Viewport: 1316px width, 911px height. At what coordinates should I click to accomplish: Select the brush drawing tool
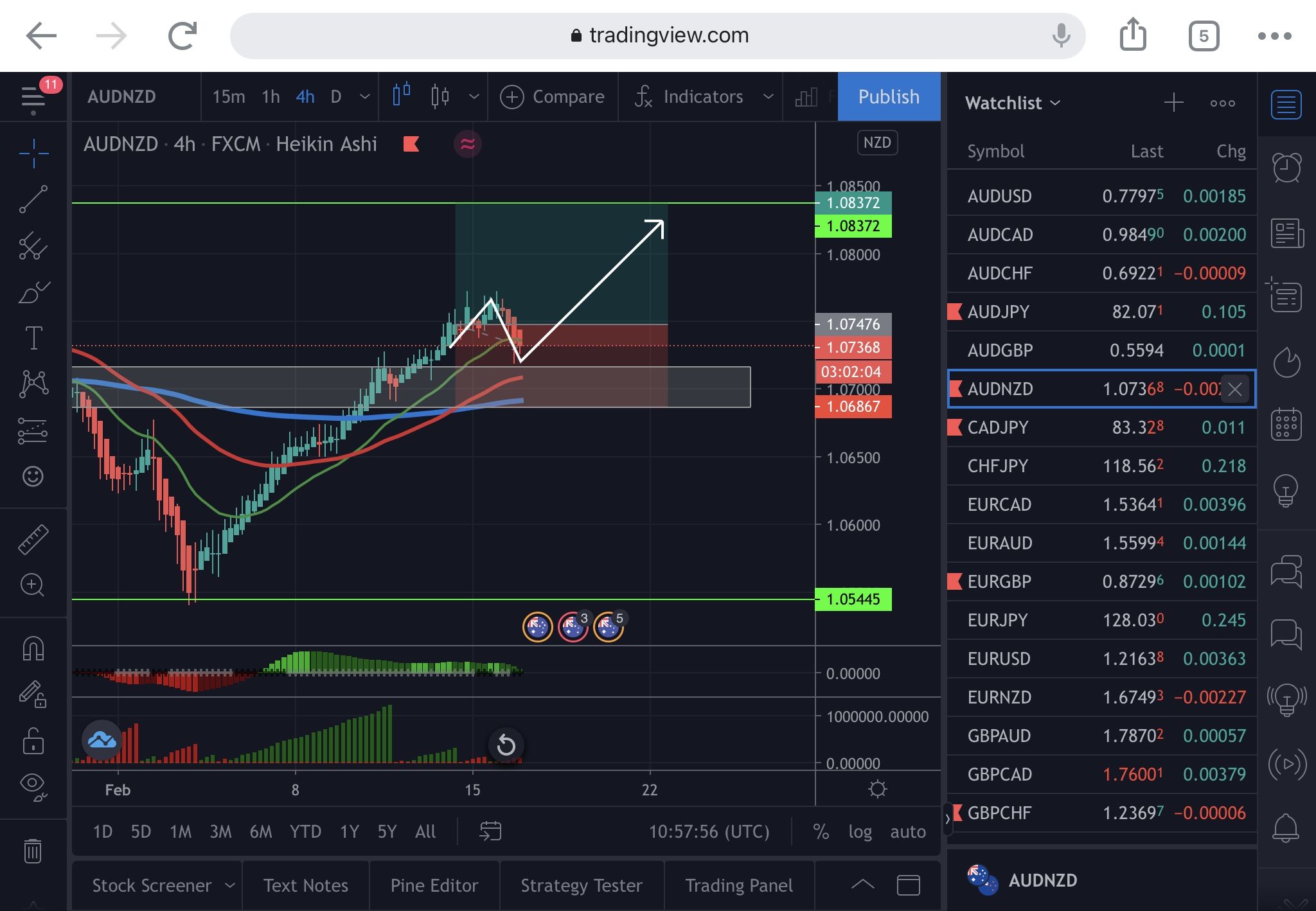(x=33, y=292)
